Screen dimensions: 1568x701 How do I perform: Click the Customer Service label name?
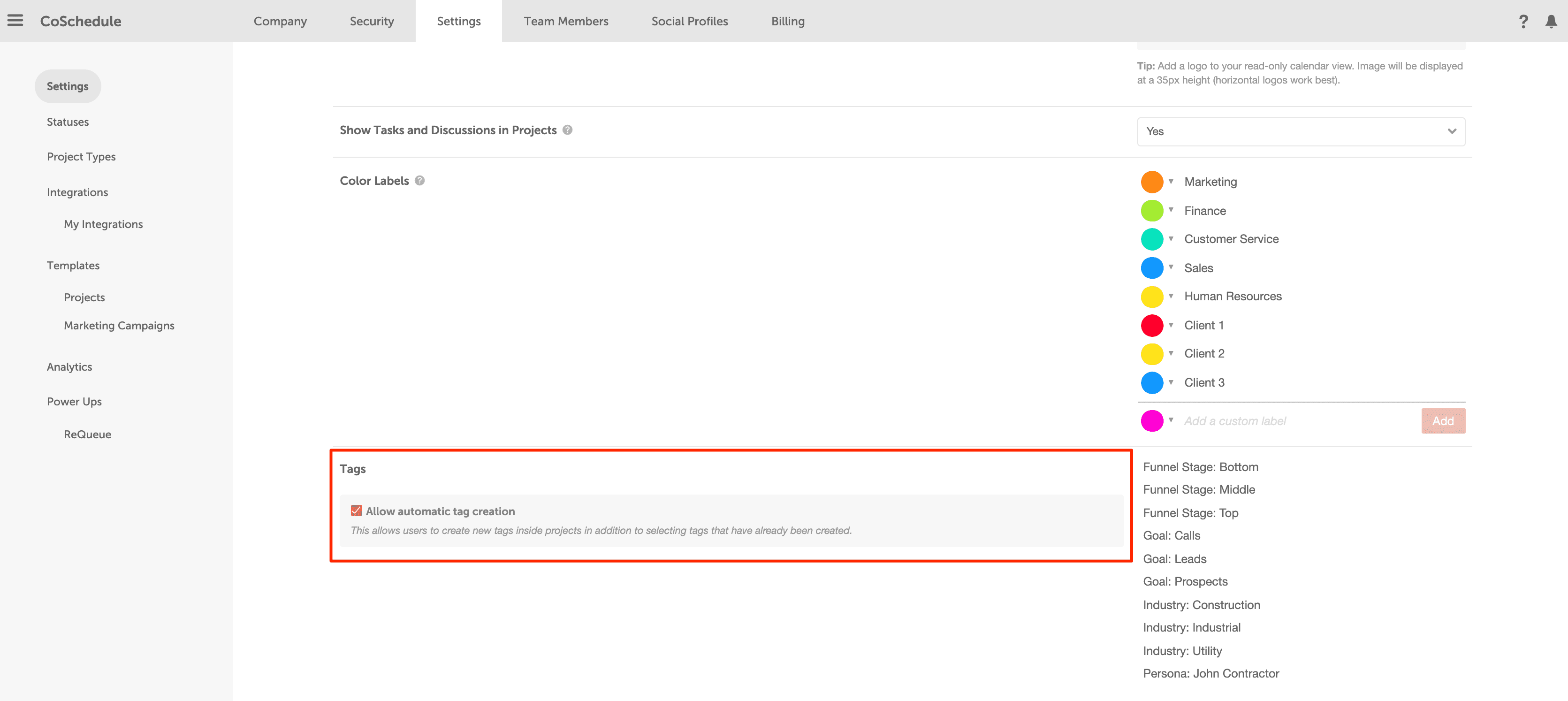click(1231, 239)
